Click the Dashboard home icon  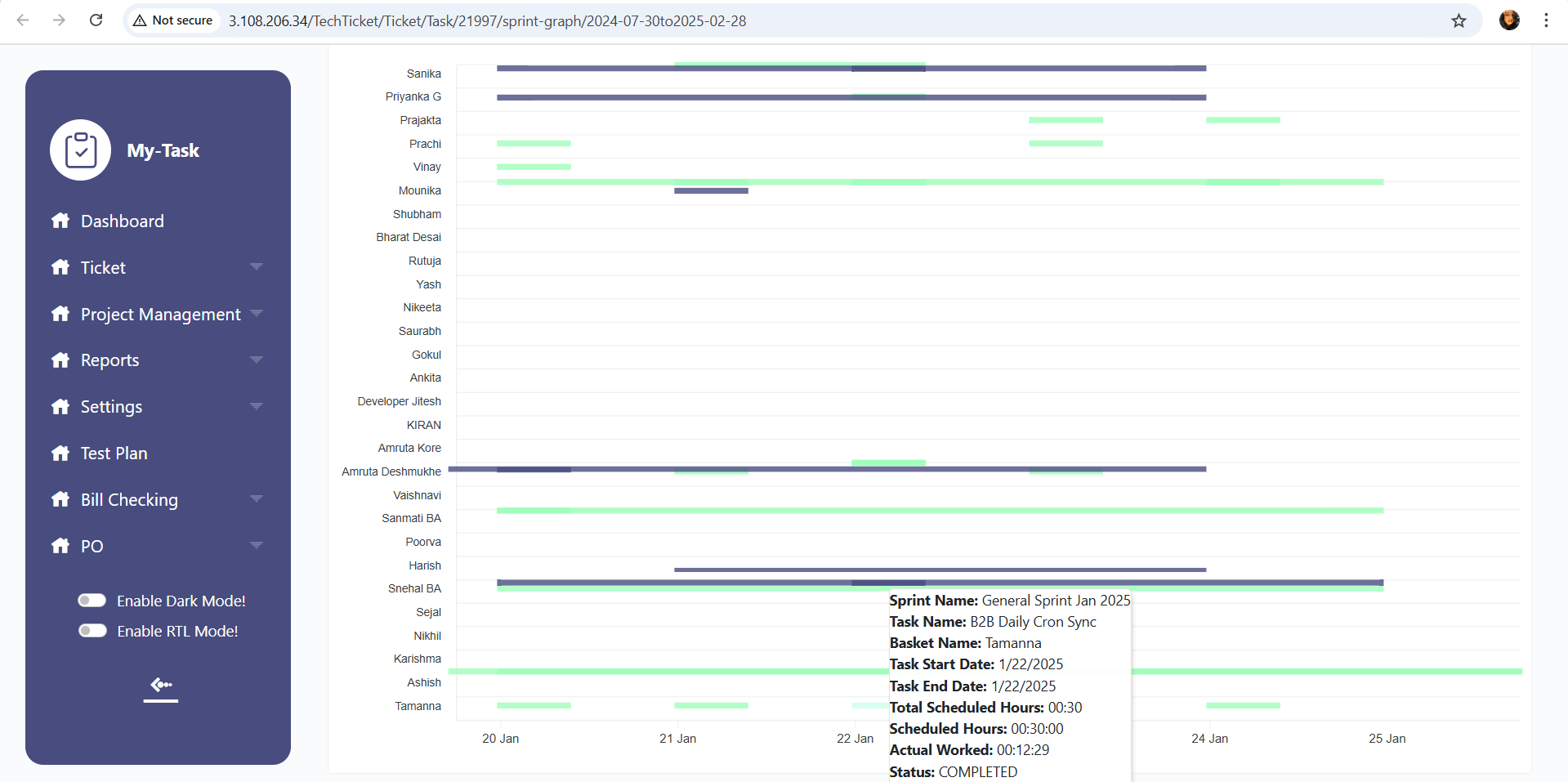pyautogui.click(x=60, y=221)
